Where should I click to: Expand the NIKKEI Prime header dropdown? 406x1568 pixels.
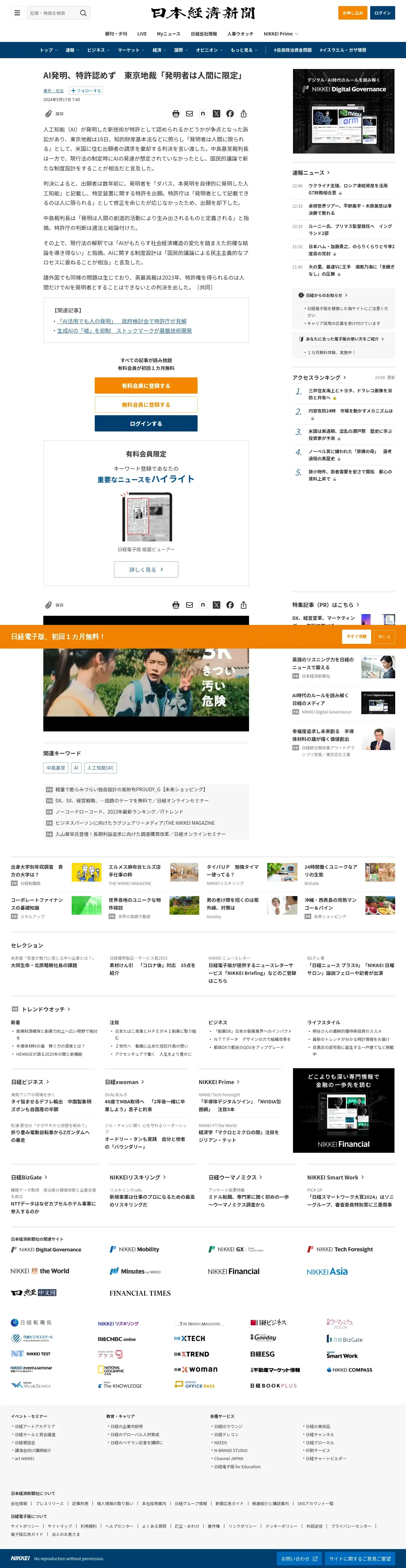coord(281,34)
